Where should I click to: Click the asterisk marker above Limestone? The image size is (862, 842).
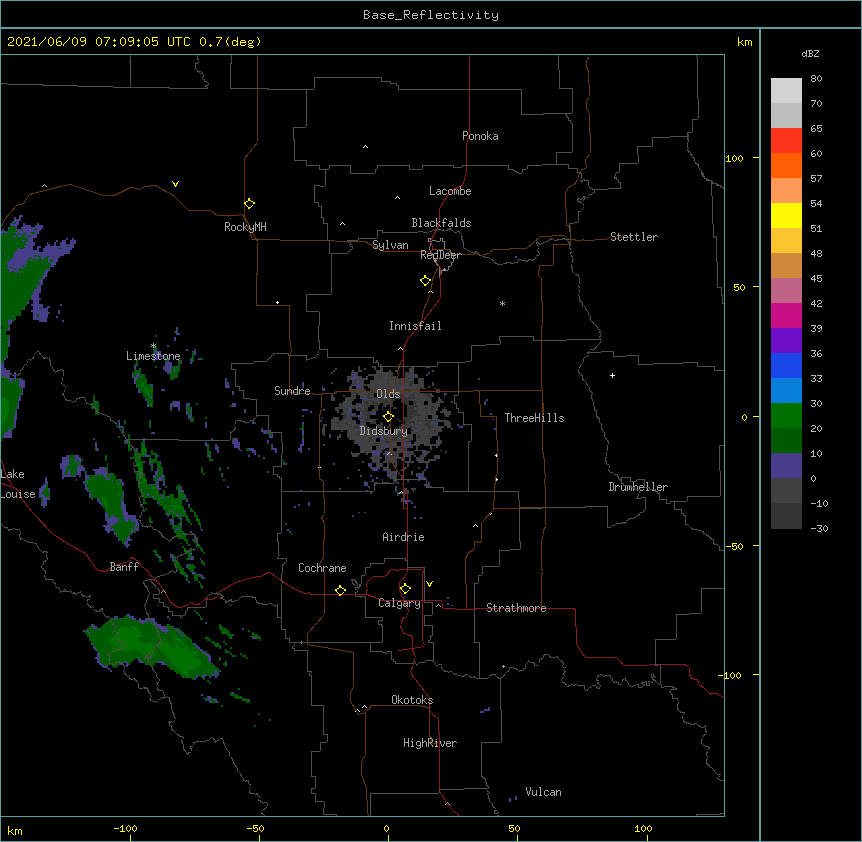point(153,346)
